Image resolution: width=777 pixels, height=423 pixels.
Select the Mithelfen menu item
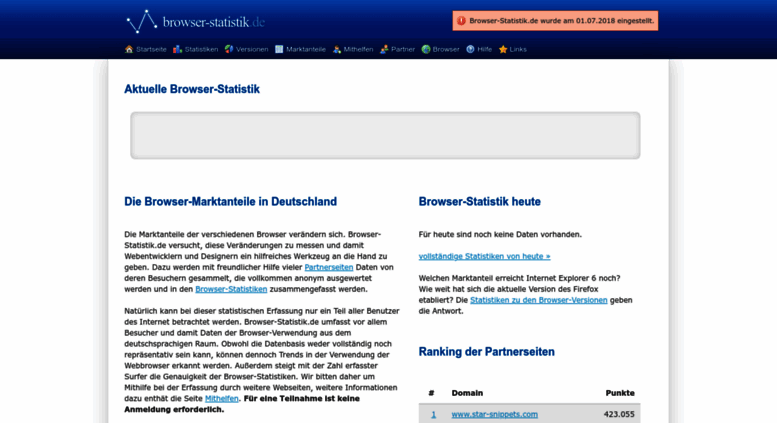[x=358, y=49]
